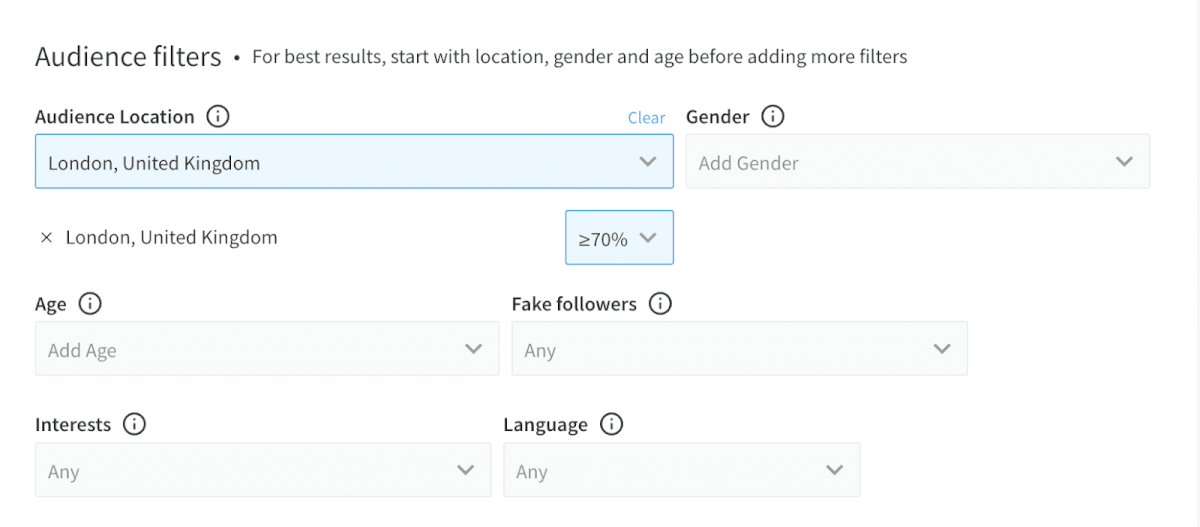Click the selected London, United Kingdom location text
The image size is (1200, 527).
(x=171, y=238)
